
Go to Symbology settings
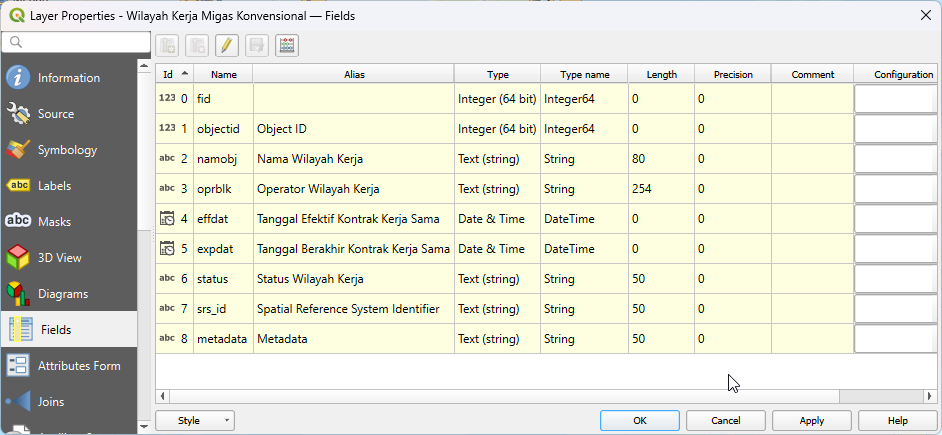tap(67, 150)
